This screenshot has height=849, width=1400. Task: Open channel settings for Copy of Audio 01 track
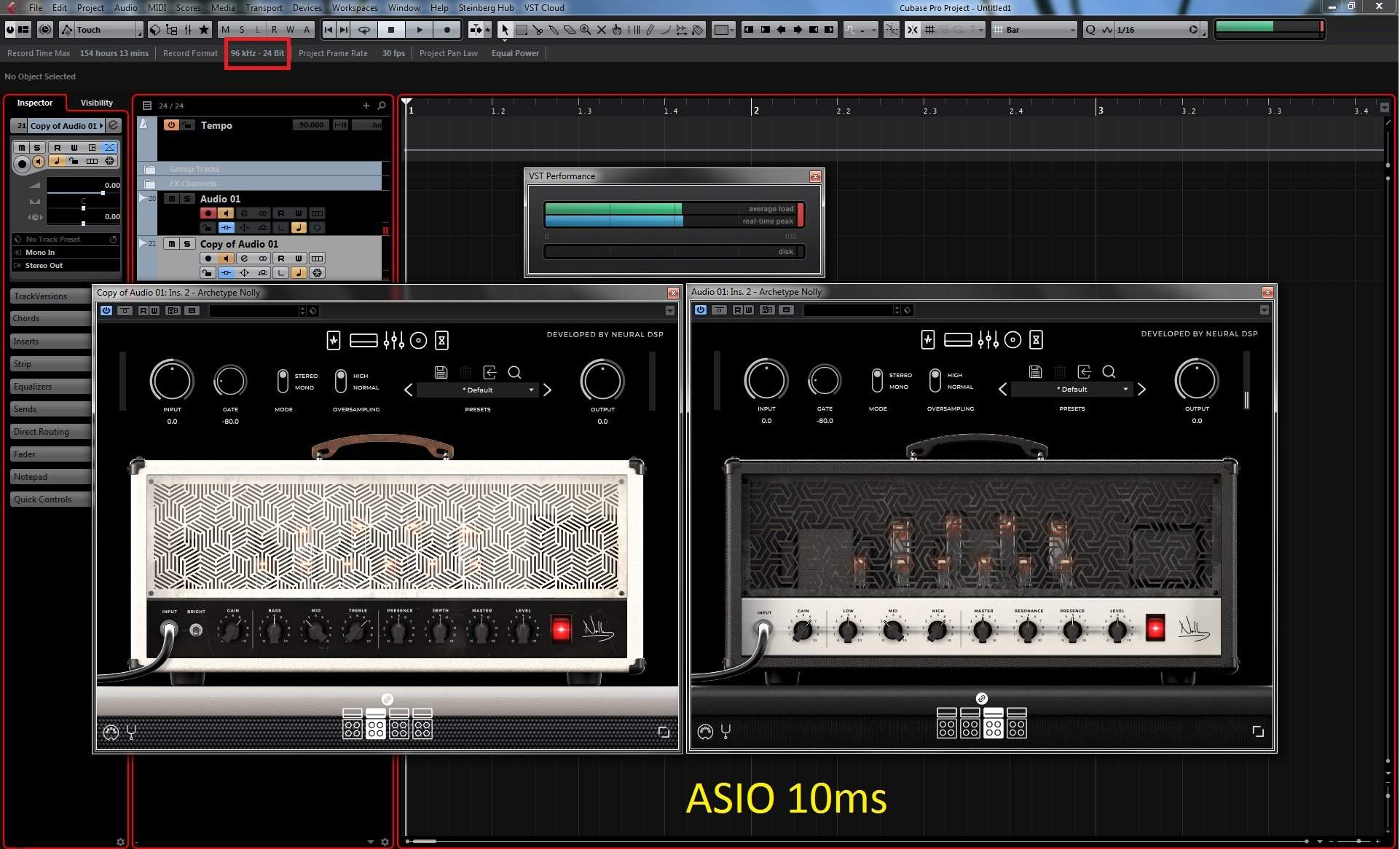click(x=244, y=258)
